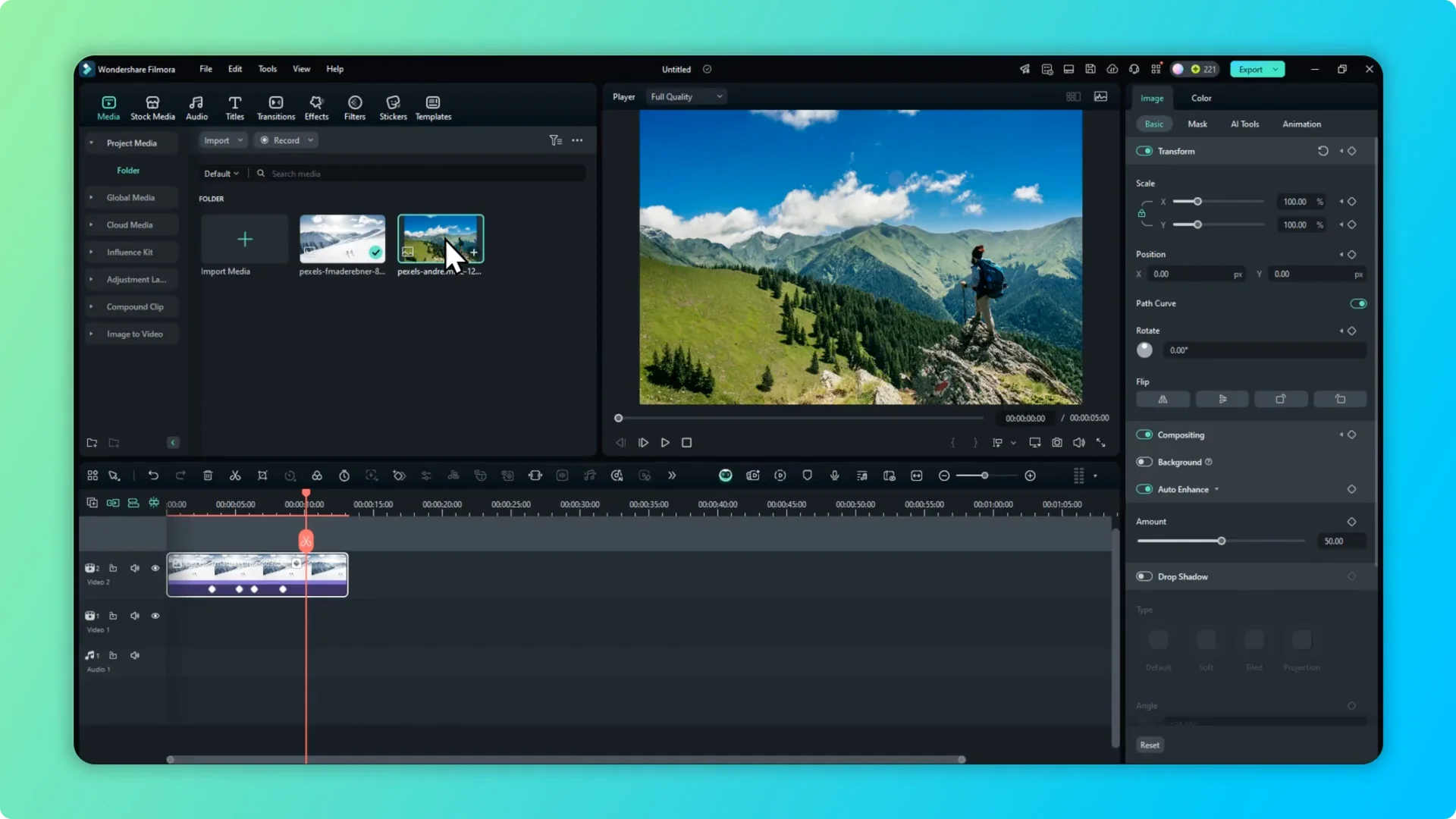Expand the Global Media item

click(91, 197)
